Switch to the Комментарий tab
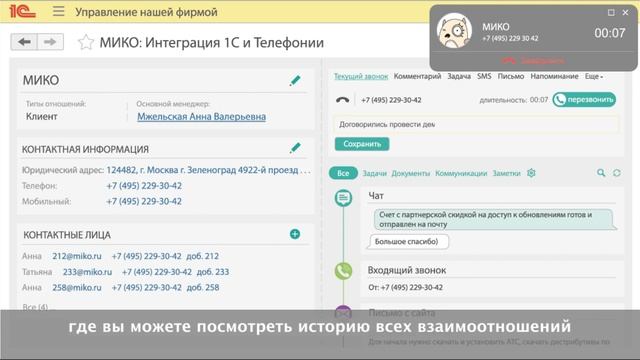640x360 pixels. [x=417, y=76]
